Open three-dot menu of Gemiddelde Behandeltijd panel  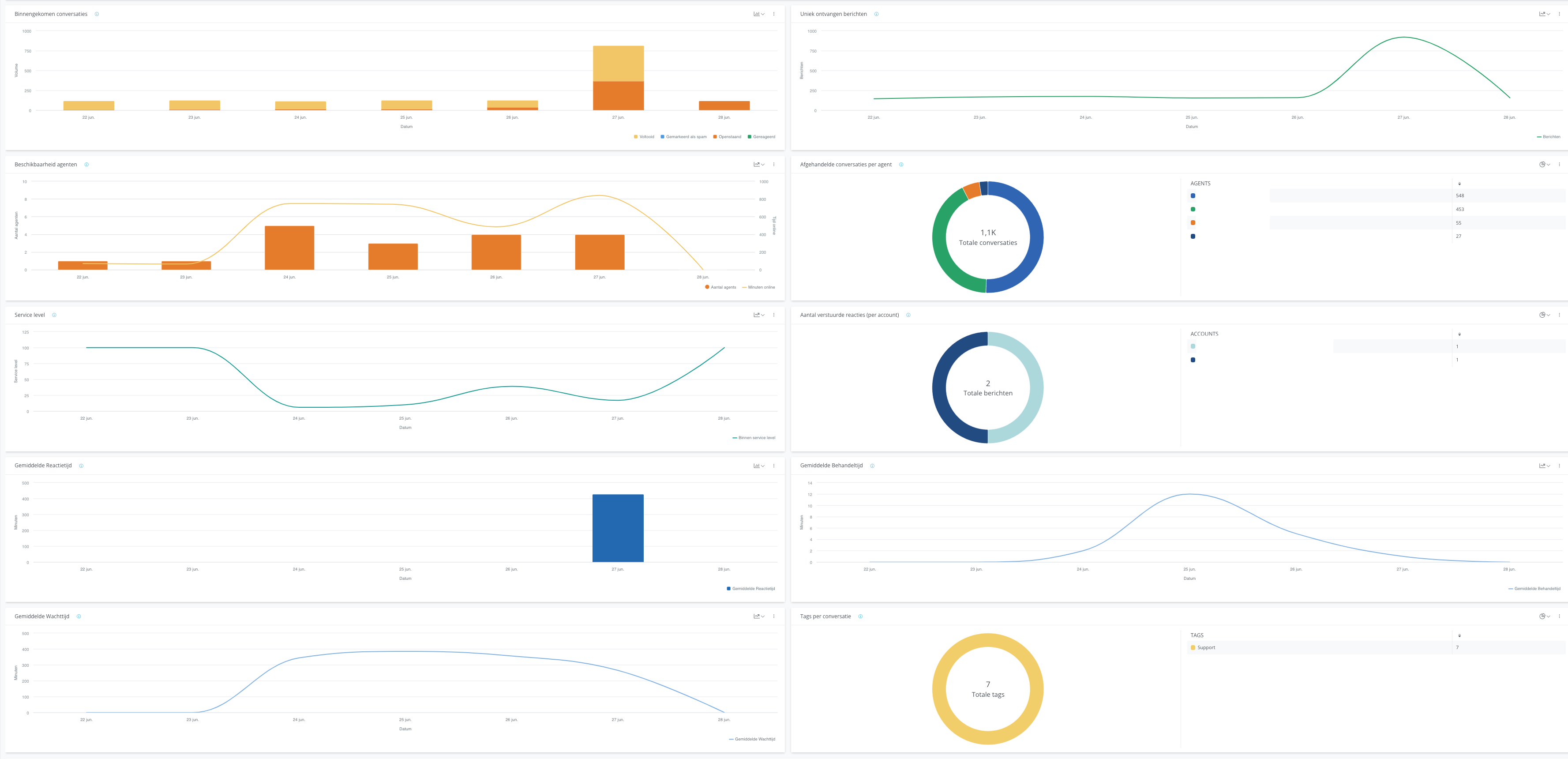pyautogui.click(x=1559, y=466)
